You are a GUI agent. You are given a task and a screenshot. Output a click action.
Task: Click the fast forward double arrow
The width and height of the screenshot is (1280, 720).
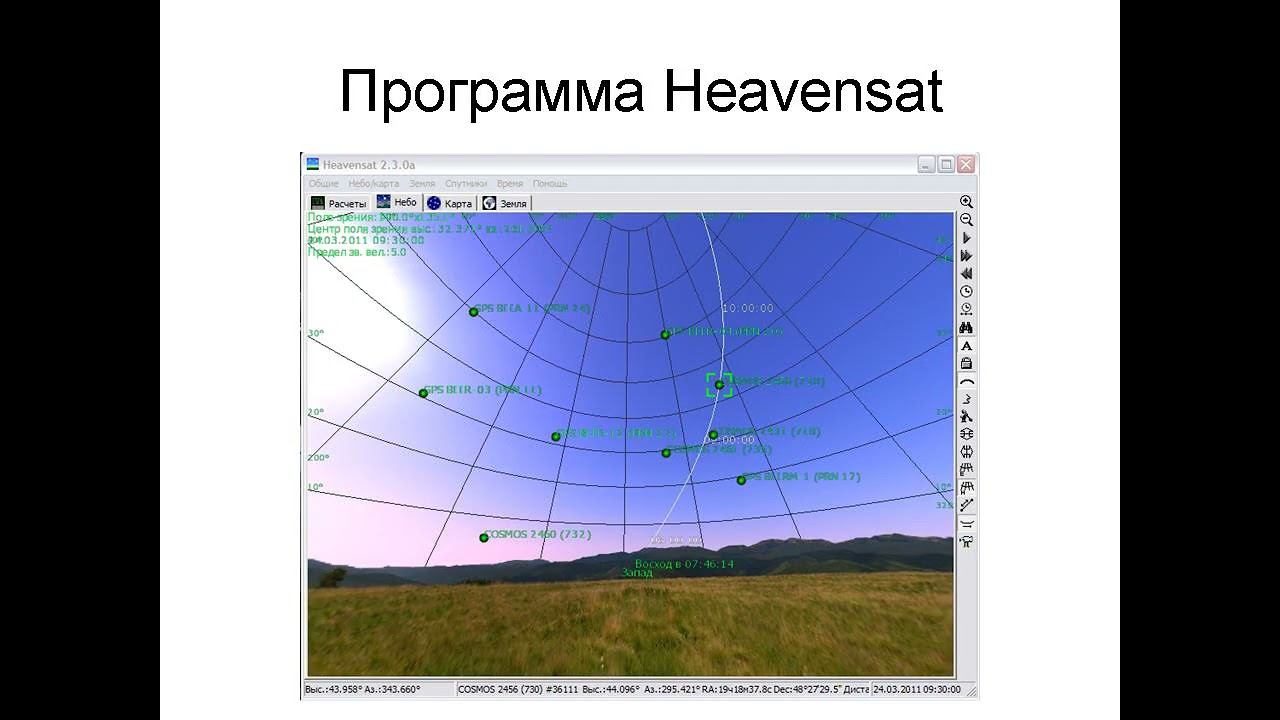click(x=966, y=256)
